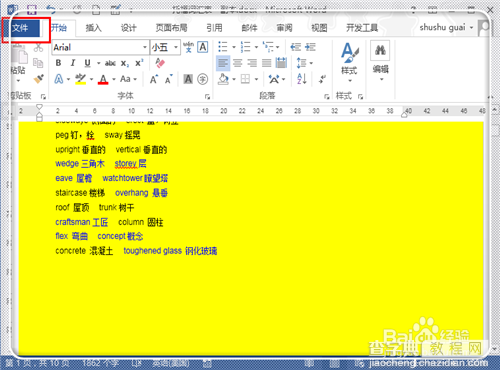500x370 pixels.
Task: Open the font dialog launcher
Action: point(207,97)
